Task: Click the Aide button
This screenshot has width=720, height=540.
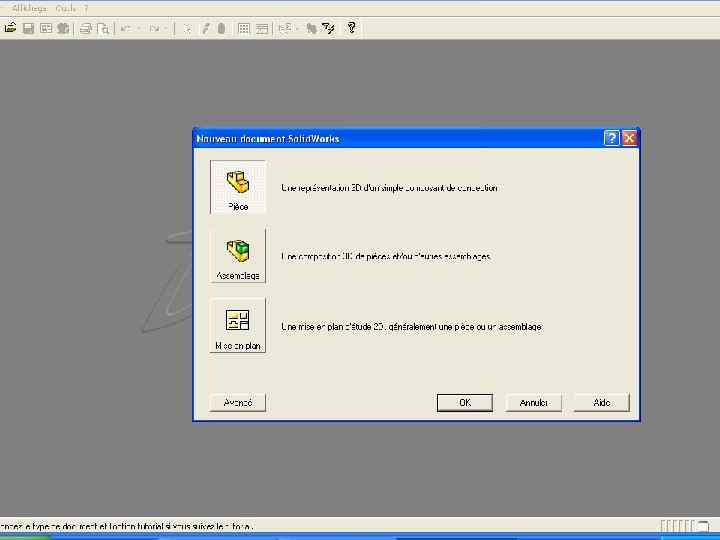Action: pyautogui.click(x=602, y=403)
